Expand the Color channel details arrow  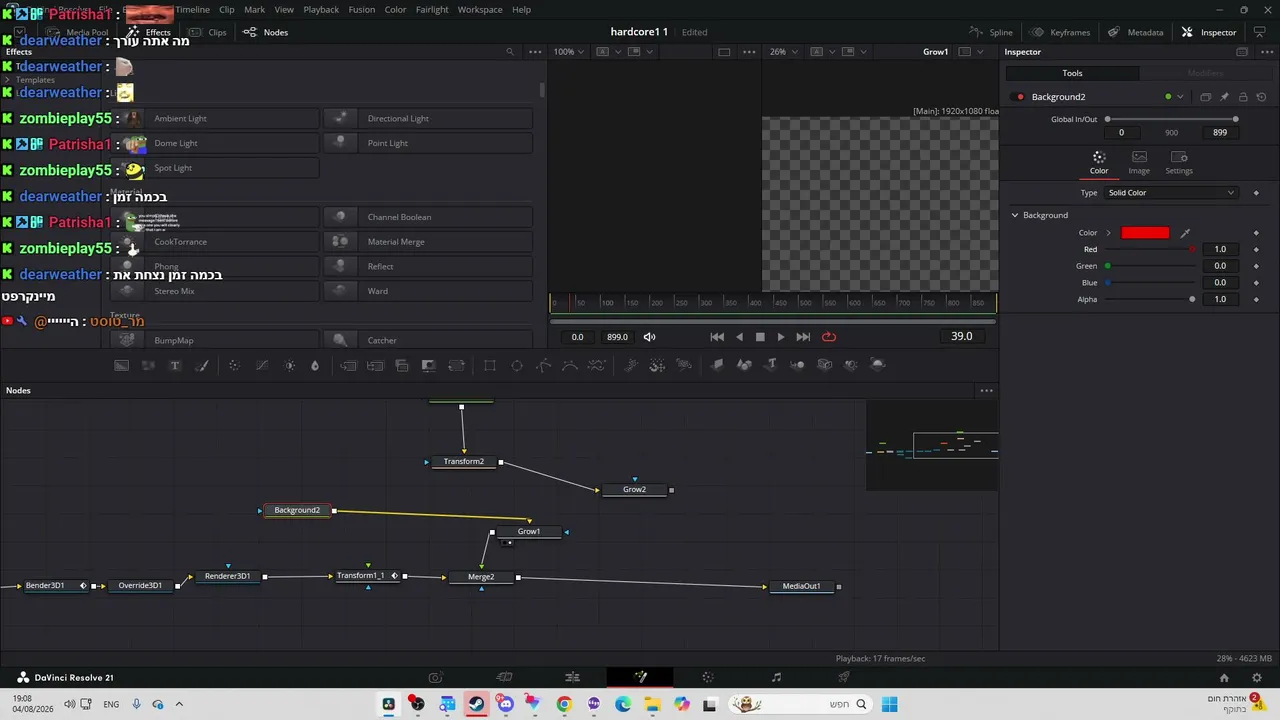tap(1108, 233)
